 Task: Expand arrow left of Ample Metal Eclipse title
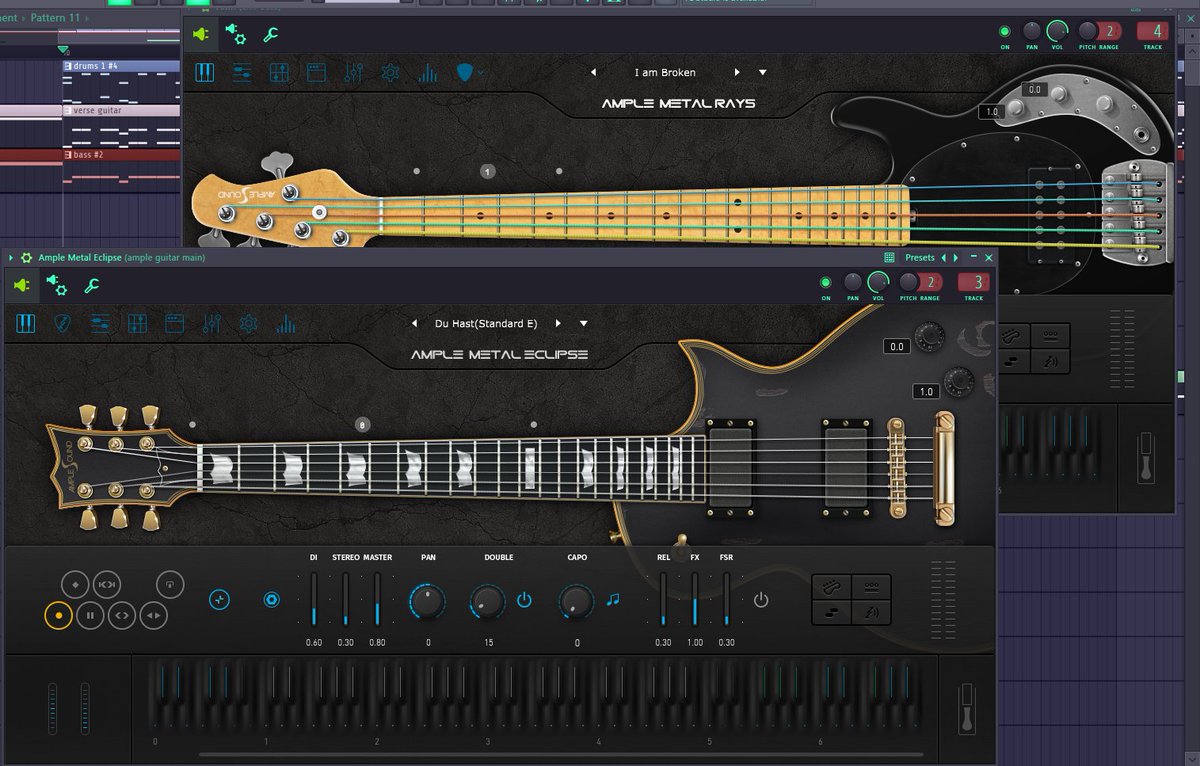pyautogui.click(x=10, y=258)
